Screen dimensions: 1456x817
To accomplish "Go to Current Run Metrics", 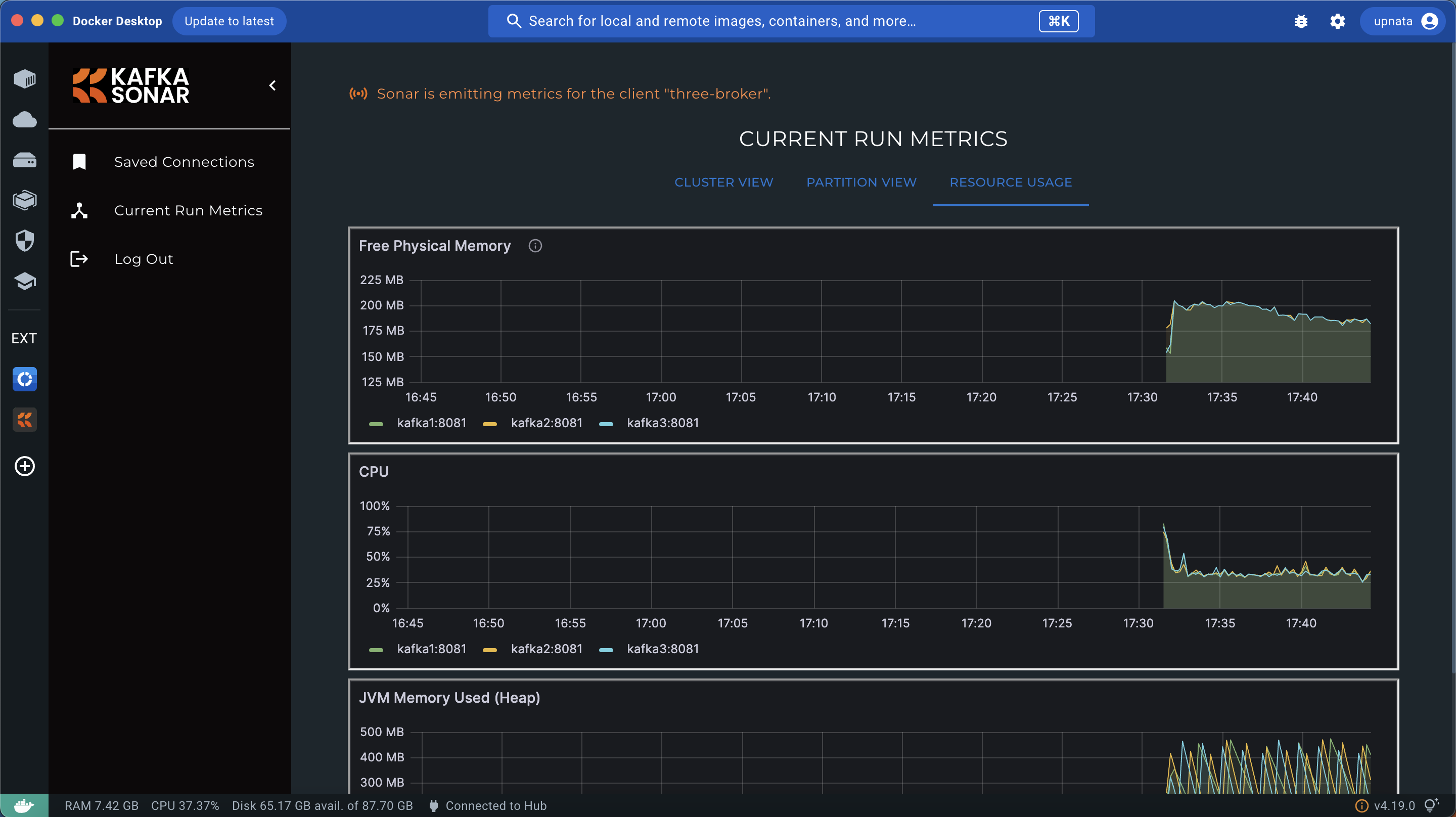I will [188, 211].
